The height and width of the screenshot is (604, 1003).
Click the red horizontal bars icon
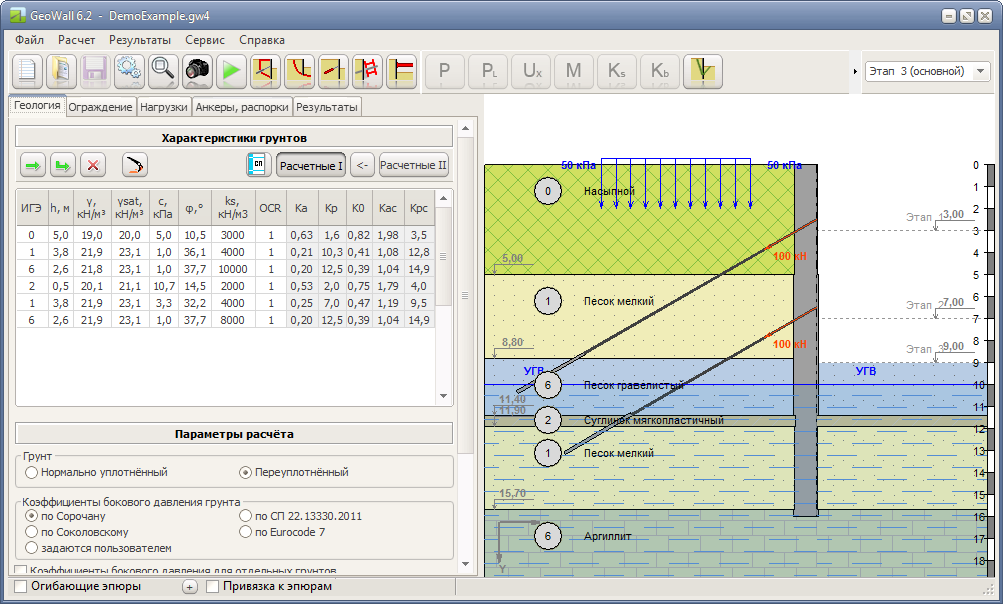pos(402,70)
